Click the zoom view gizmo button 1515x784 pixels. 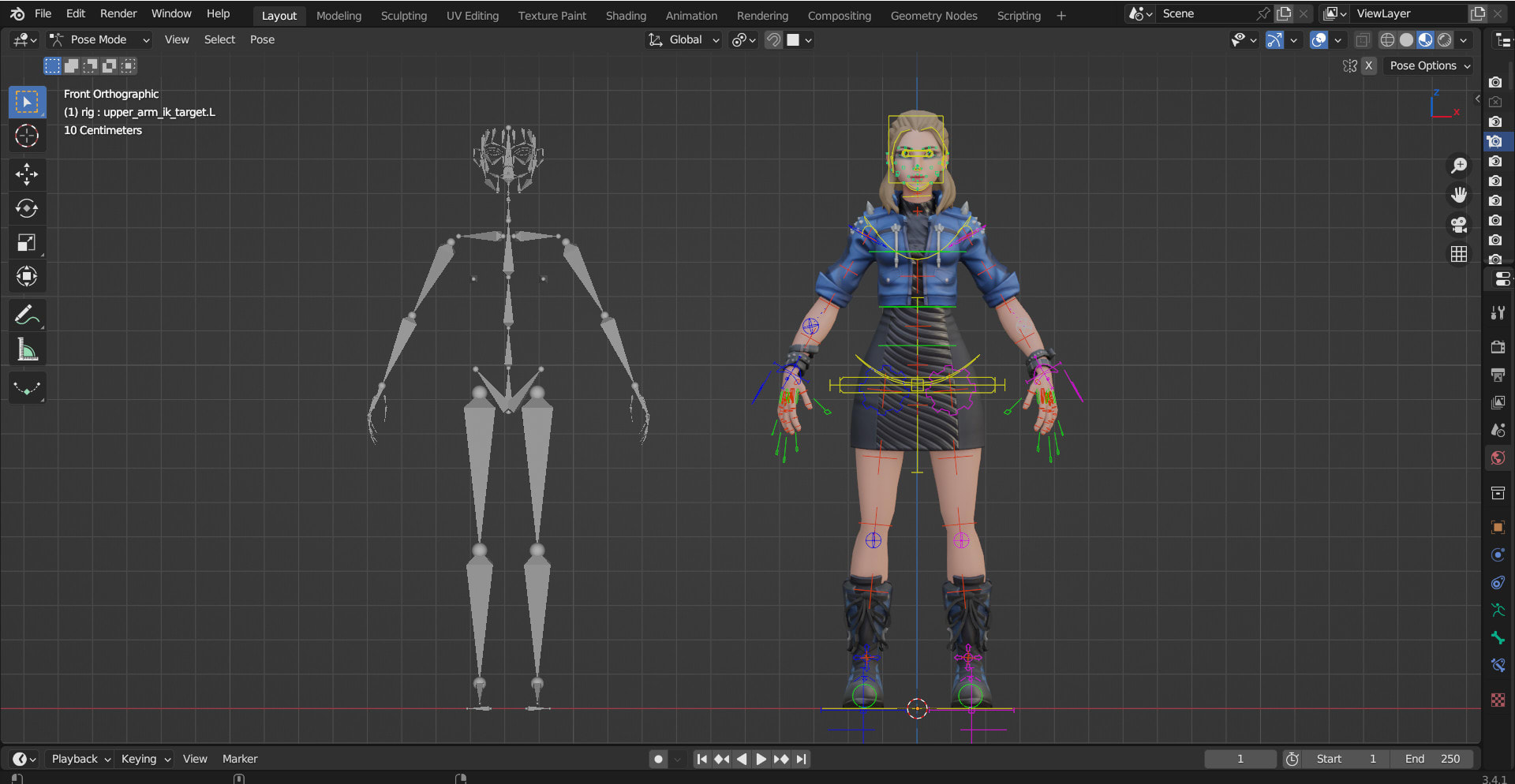(x=1459, y=166)
